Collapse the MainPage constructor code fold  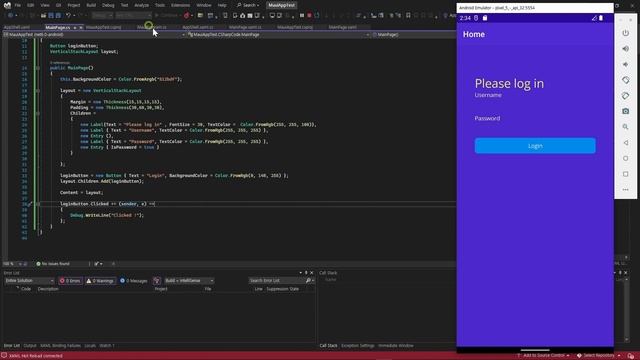[x=38, y=68]
